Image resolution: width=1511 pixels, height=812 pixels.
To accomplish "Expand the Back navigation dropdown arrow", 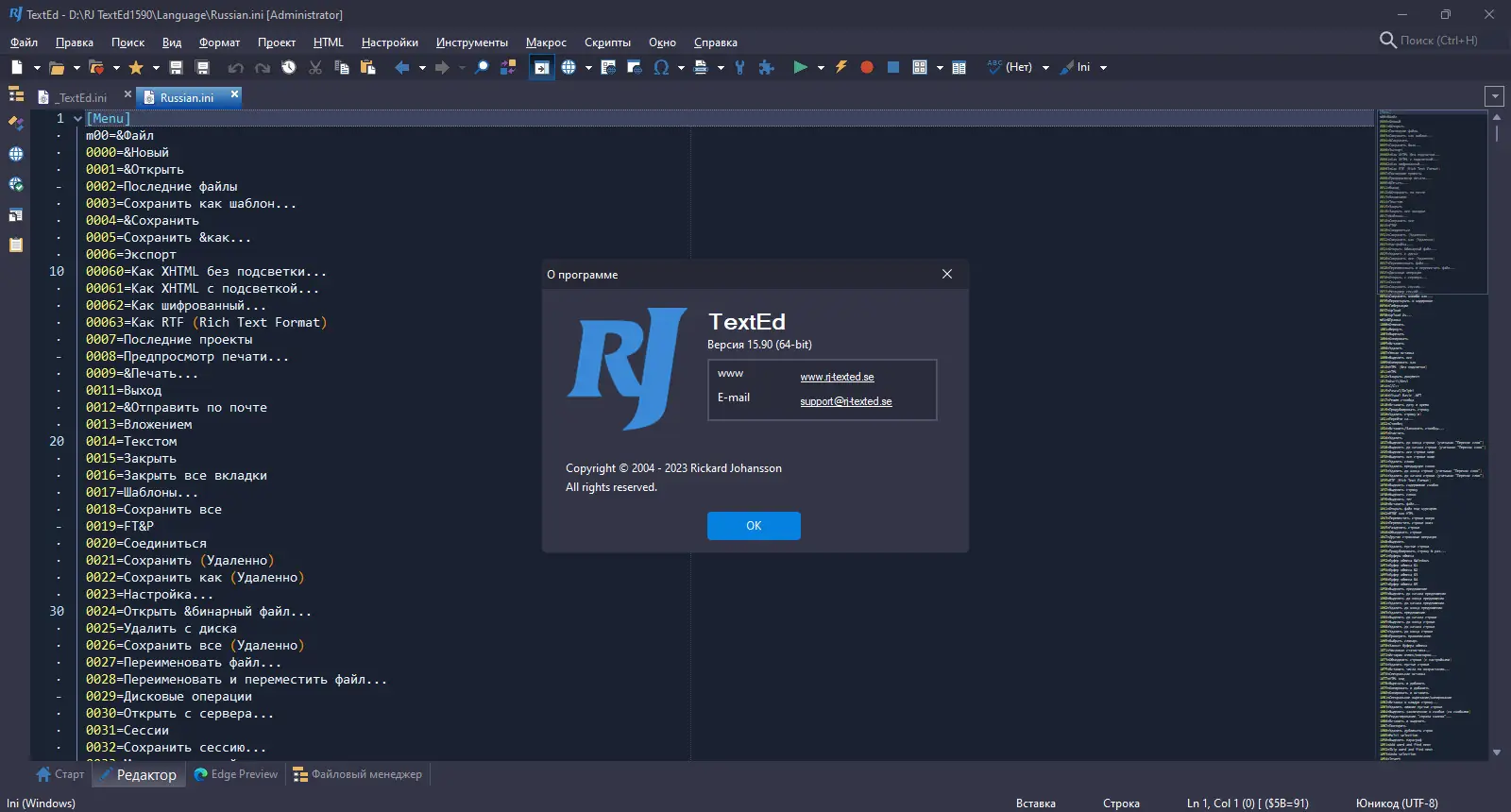I will [x=422, y=67].
